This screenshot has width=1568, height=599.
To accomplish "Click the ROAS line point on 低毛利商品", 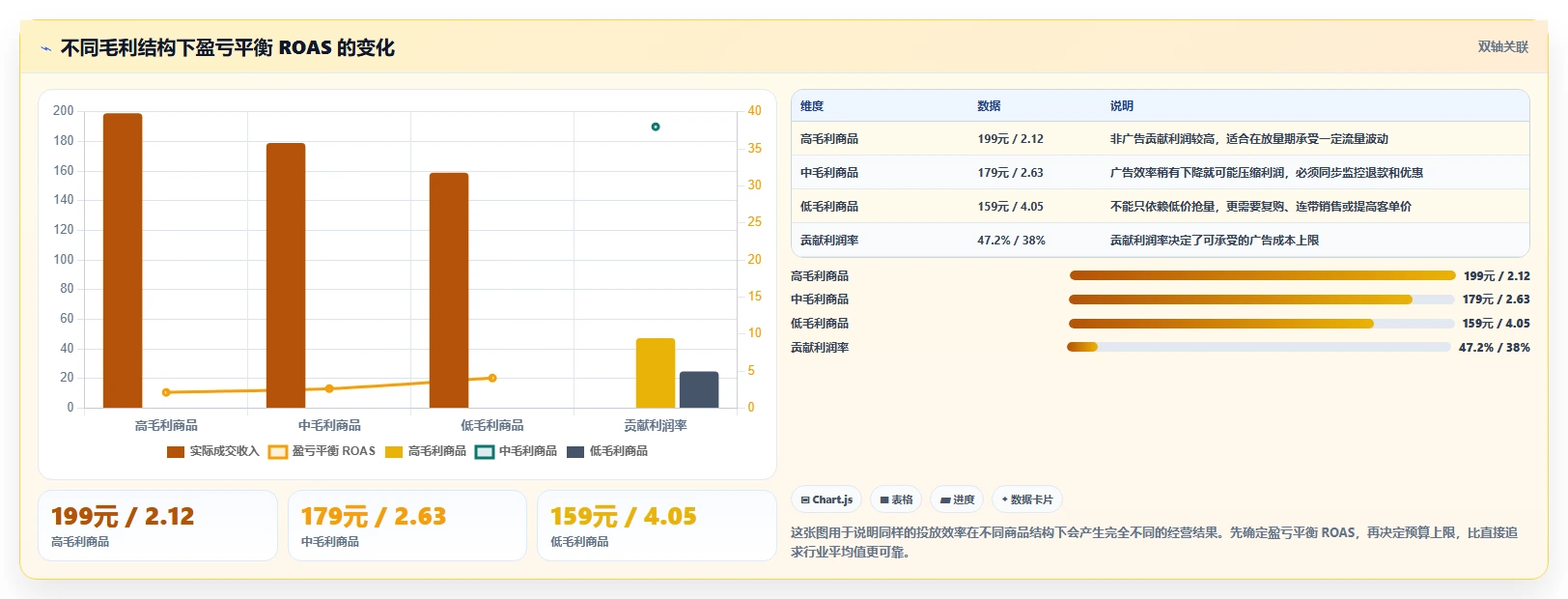I will [492, 378].
